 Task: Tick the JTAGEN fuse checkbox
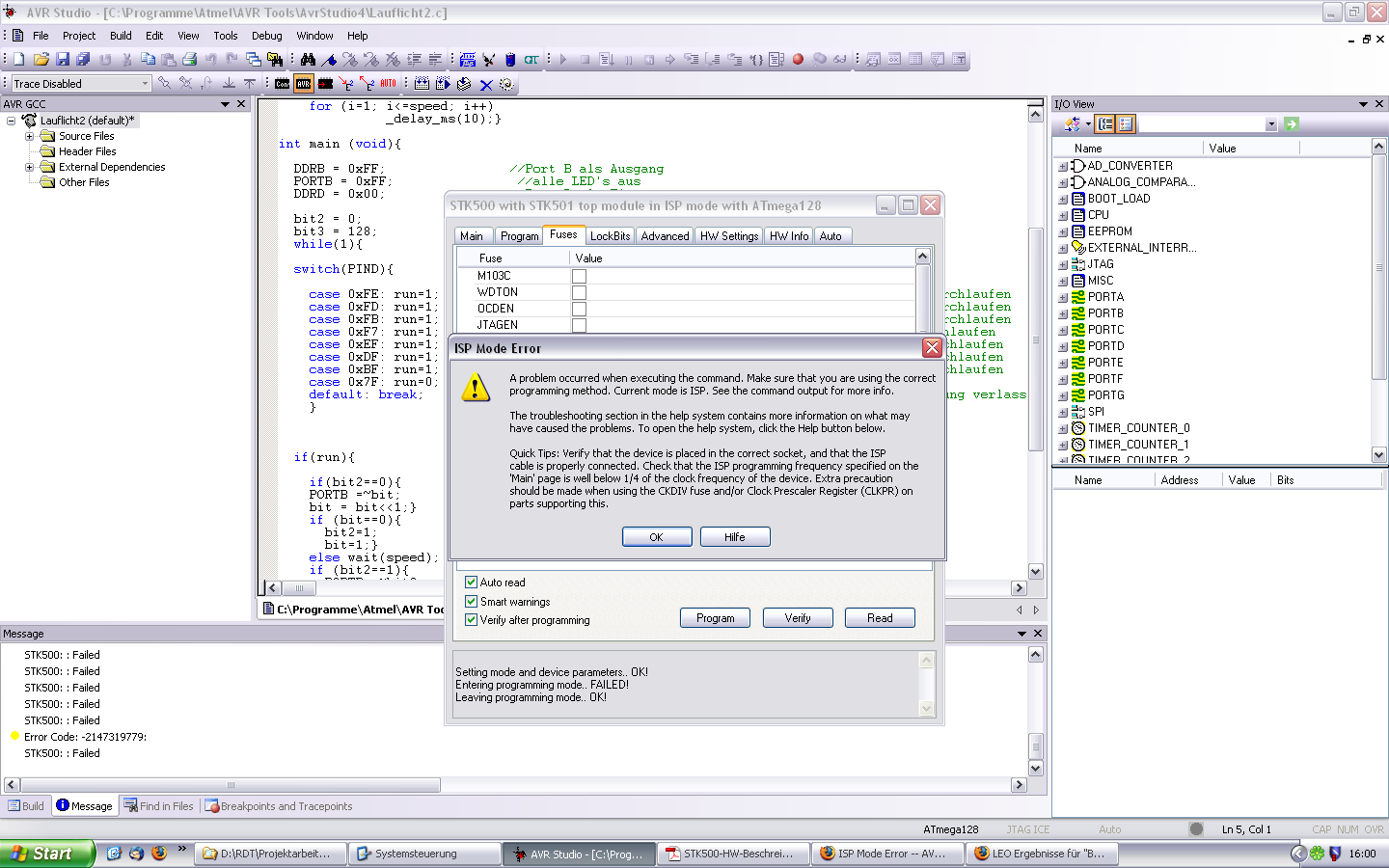point(579,325)
